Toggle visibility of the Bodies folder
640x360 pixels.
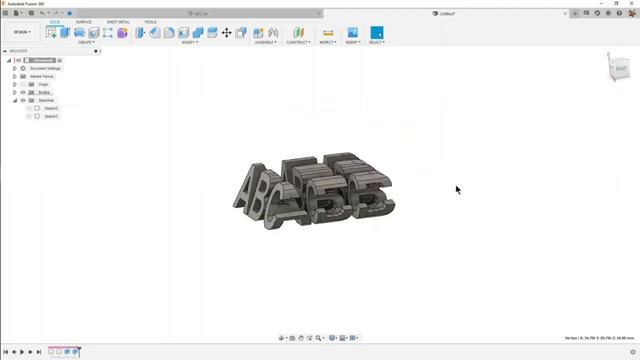(x=23, y=92)
